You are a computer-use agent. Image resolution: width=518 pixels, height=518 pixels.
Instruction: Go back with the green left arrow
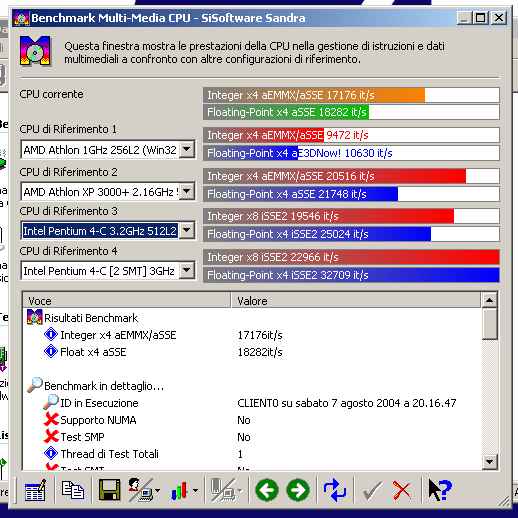click(x=267, y=490)
